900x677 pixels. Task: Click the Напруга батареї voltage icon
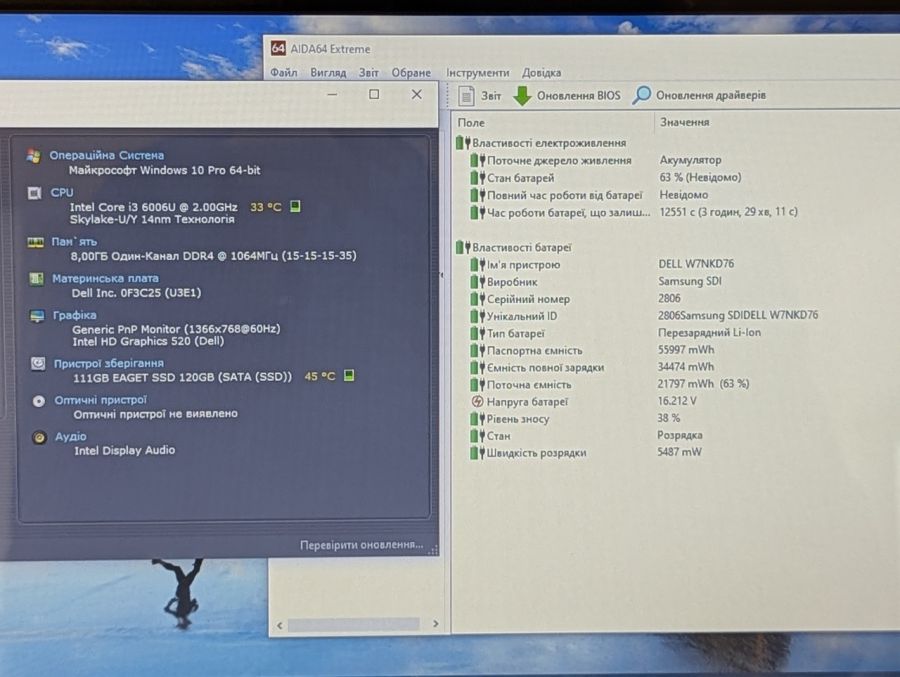pos(478,401)
